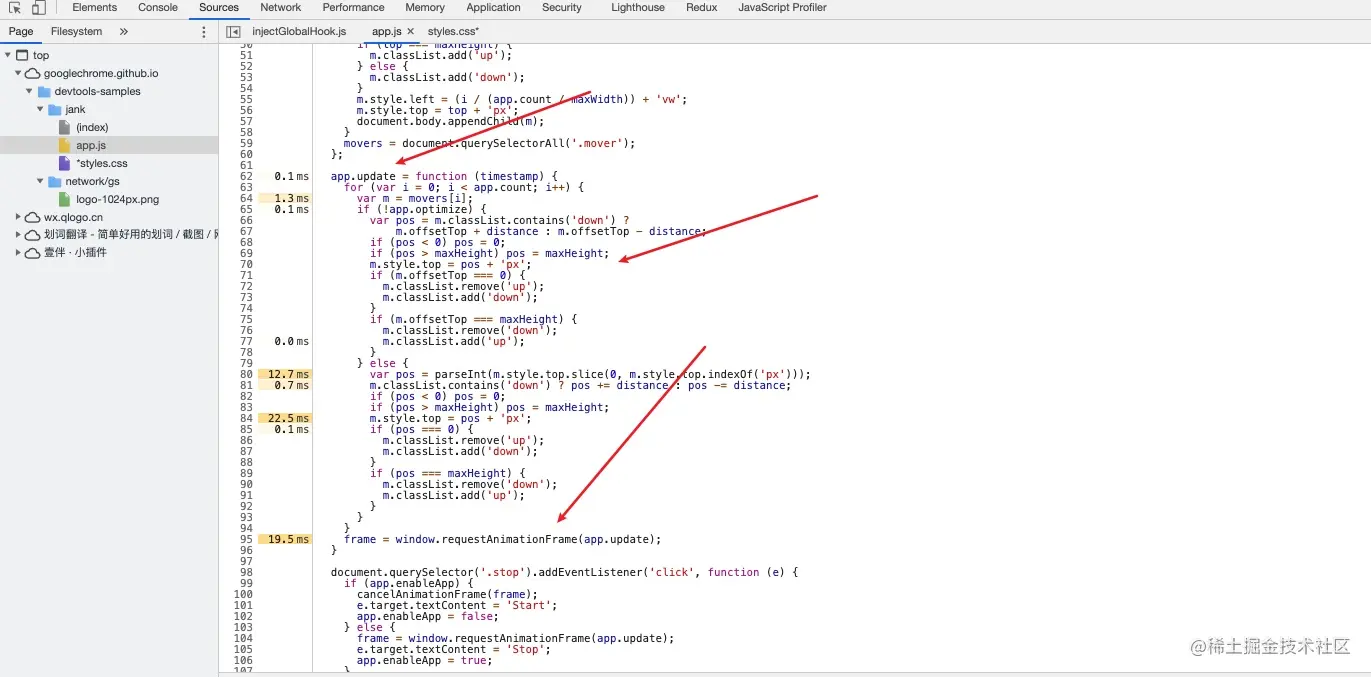Click the 1.3 ms profile timing
Screen dimensions: 1371x677
(x=285, y=198)
